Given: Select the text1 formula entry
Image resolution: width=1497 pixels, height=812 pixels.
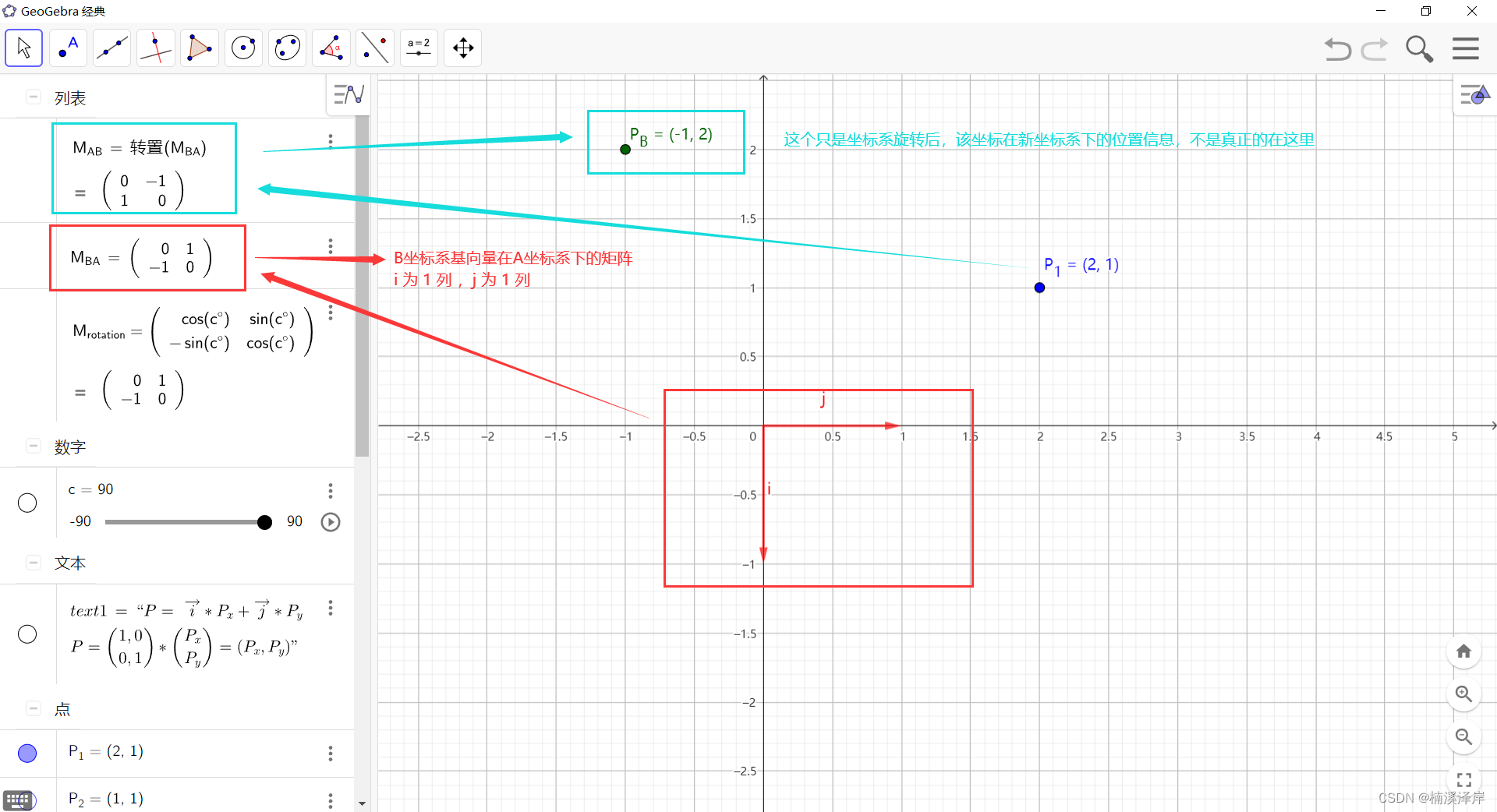Looking at the screenshot, I should (187, 635).
